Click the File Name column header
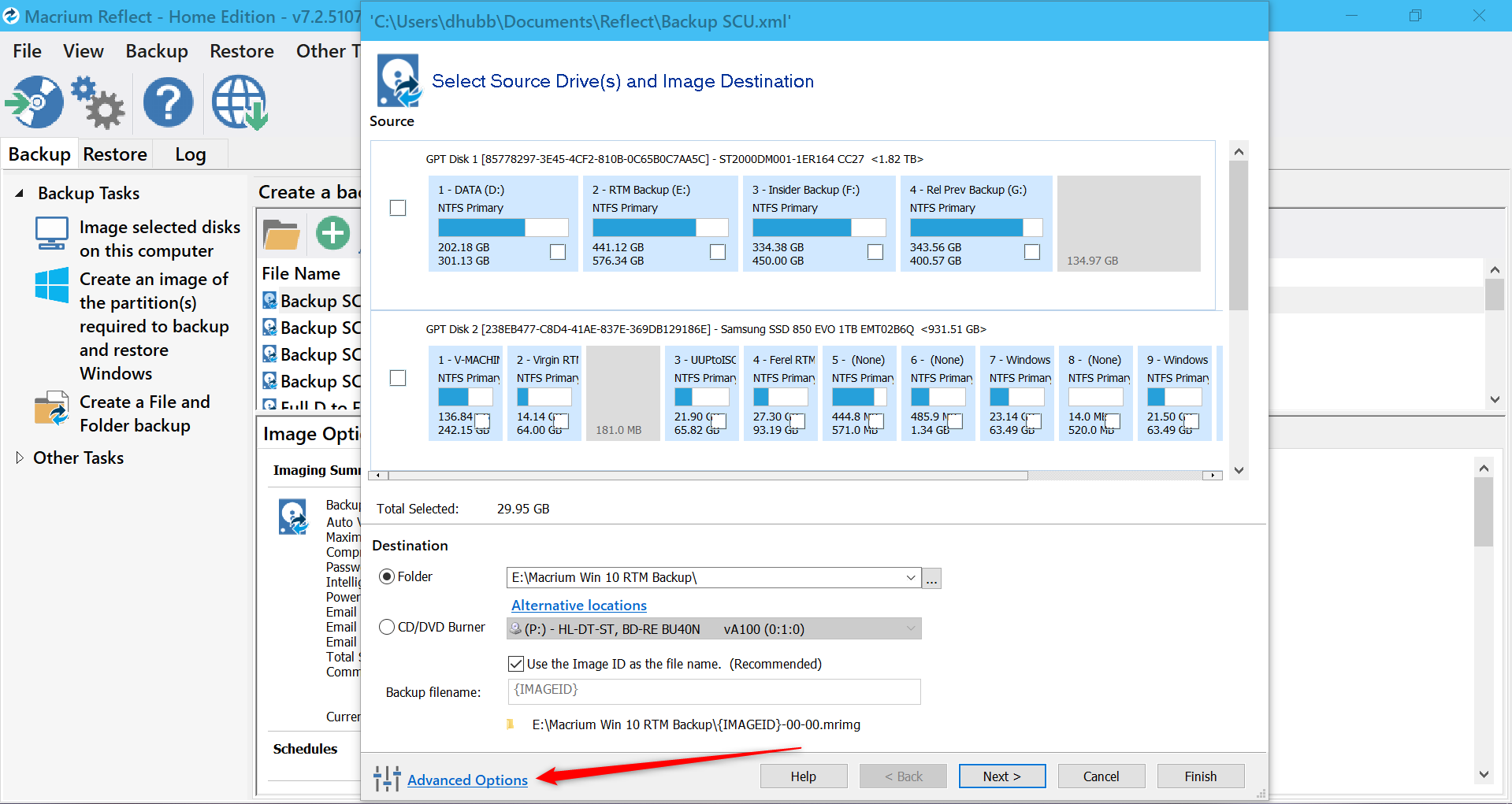Screen dimensions: 1512x804 [301, 273]
